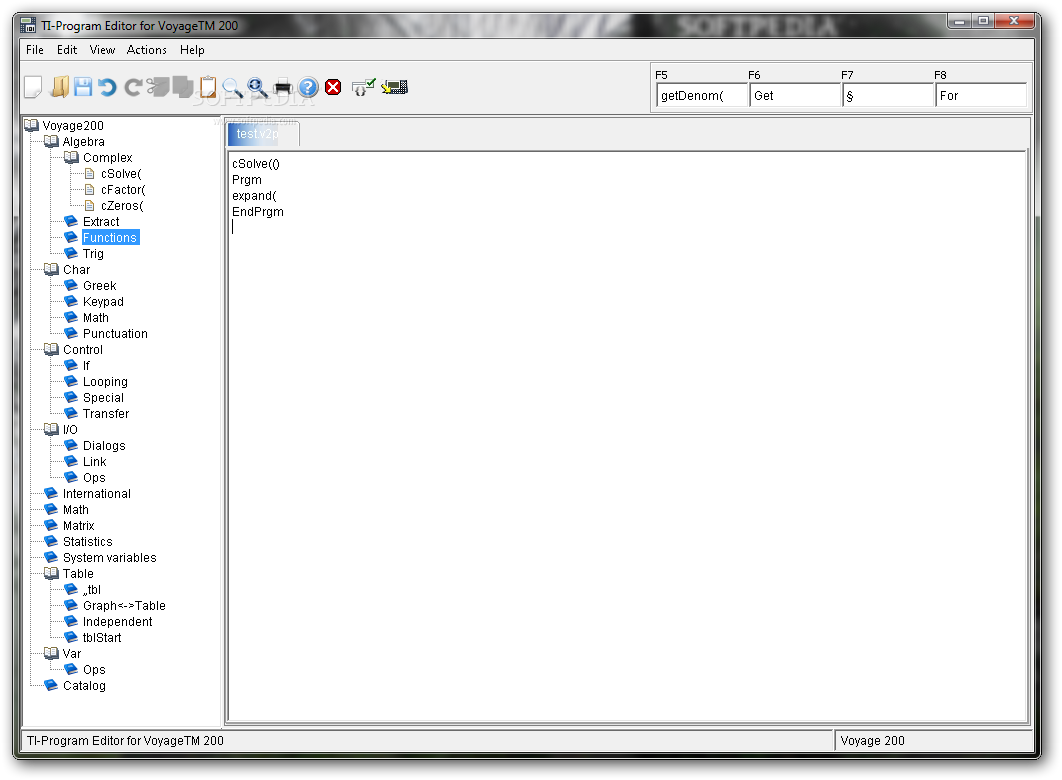1062x780 pixels.
Task: Select the Graph<->Table entry
Action: (x=124, y=606)
